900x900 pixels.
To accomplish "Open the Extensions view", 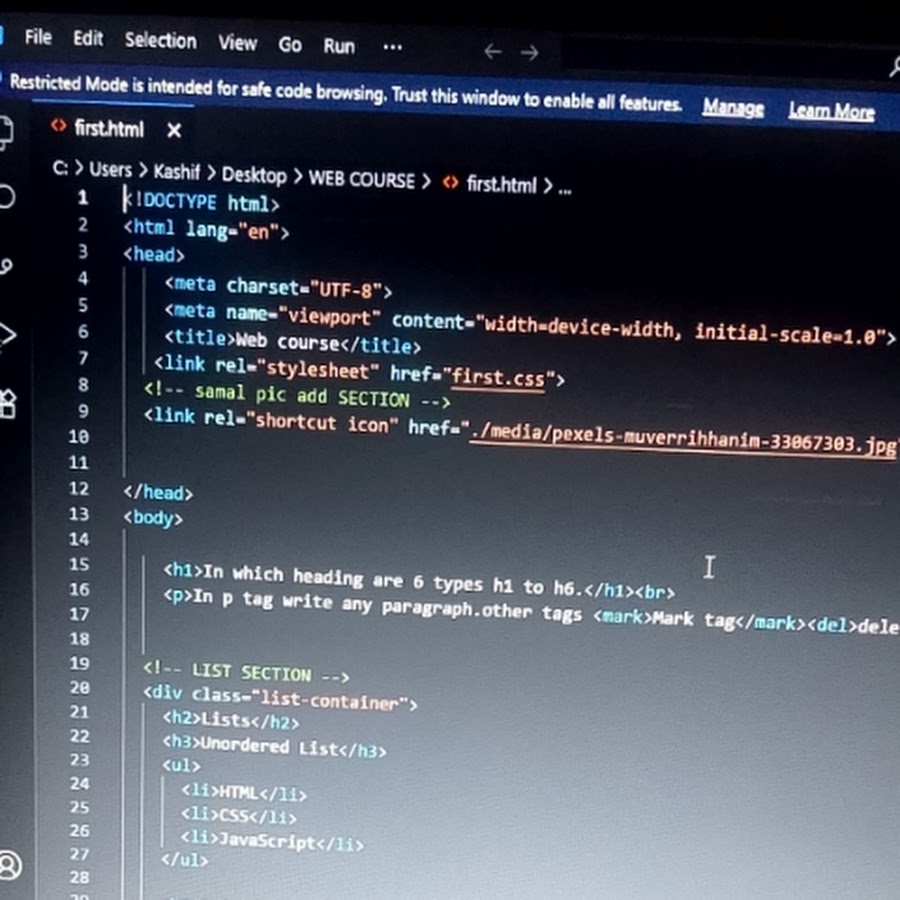I will pos(5,403).
